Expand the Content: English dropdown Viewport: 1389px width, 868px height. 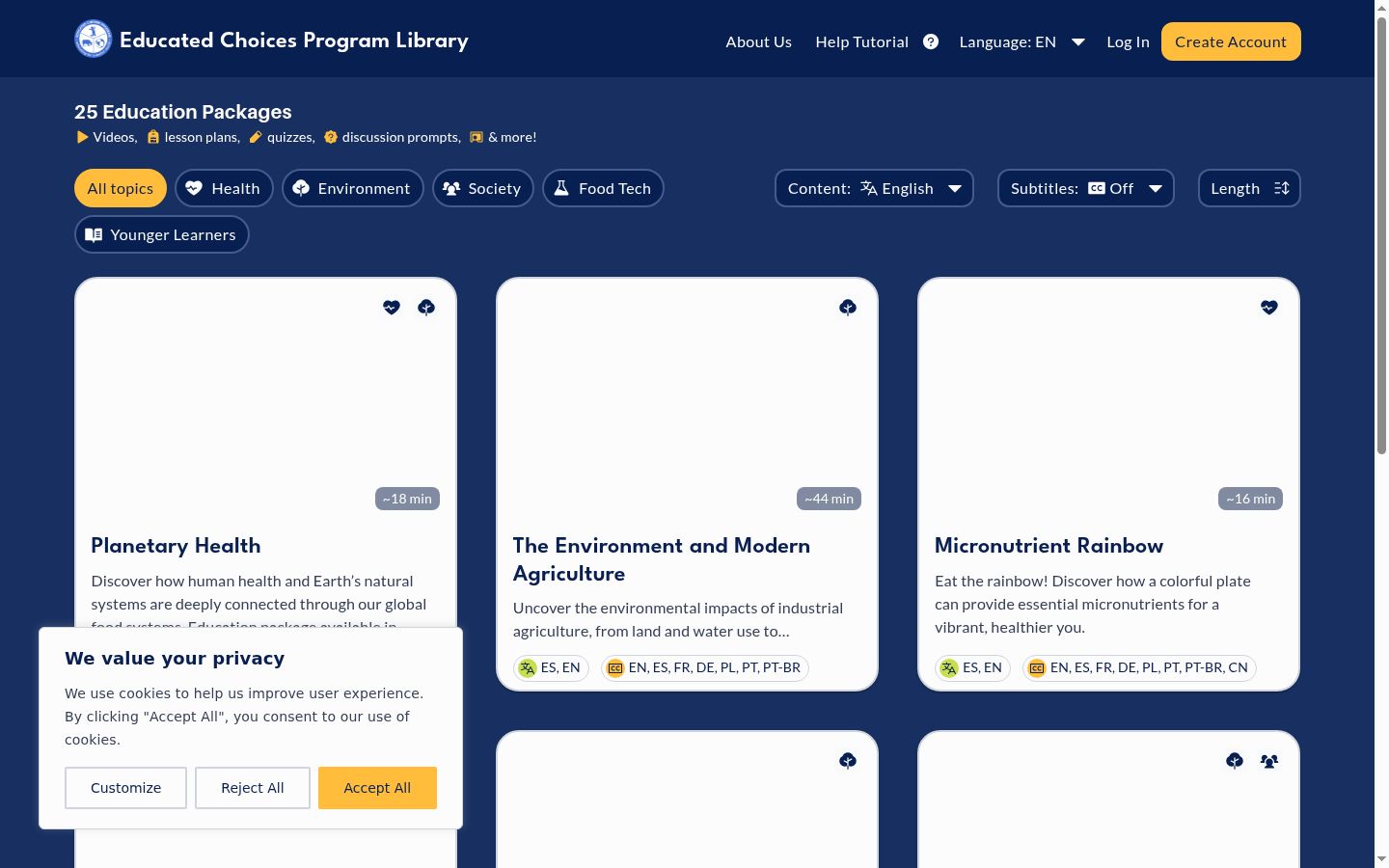pos(874,188)
